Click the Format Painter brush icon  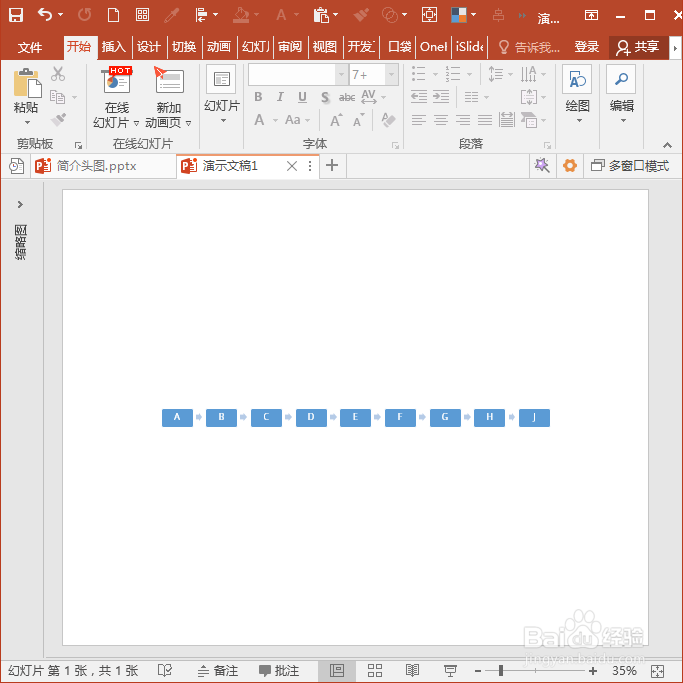(x=58, y=119)
